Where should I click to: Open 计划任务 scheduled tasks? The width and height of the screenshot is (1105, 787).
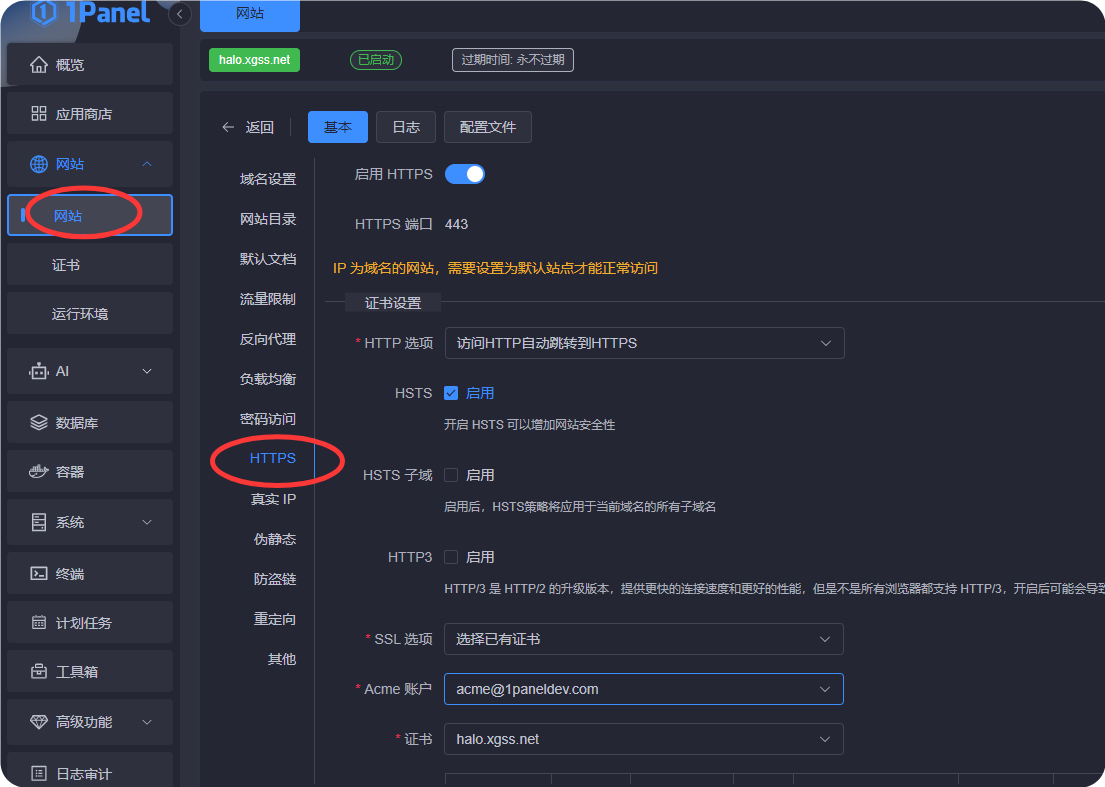tap(89, 621)
